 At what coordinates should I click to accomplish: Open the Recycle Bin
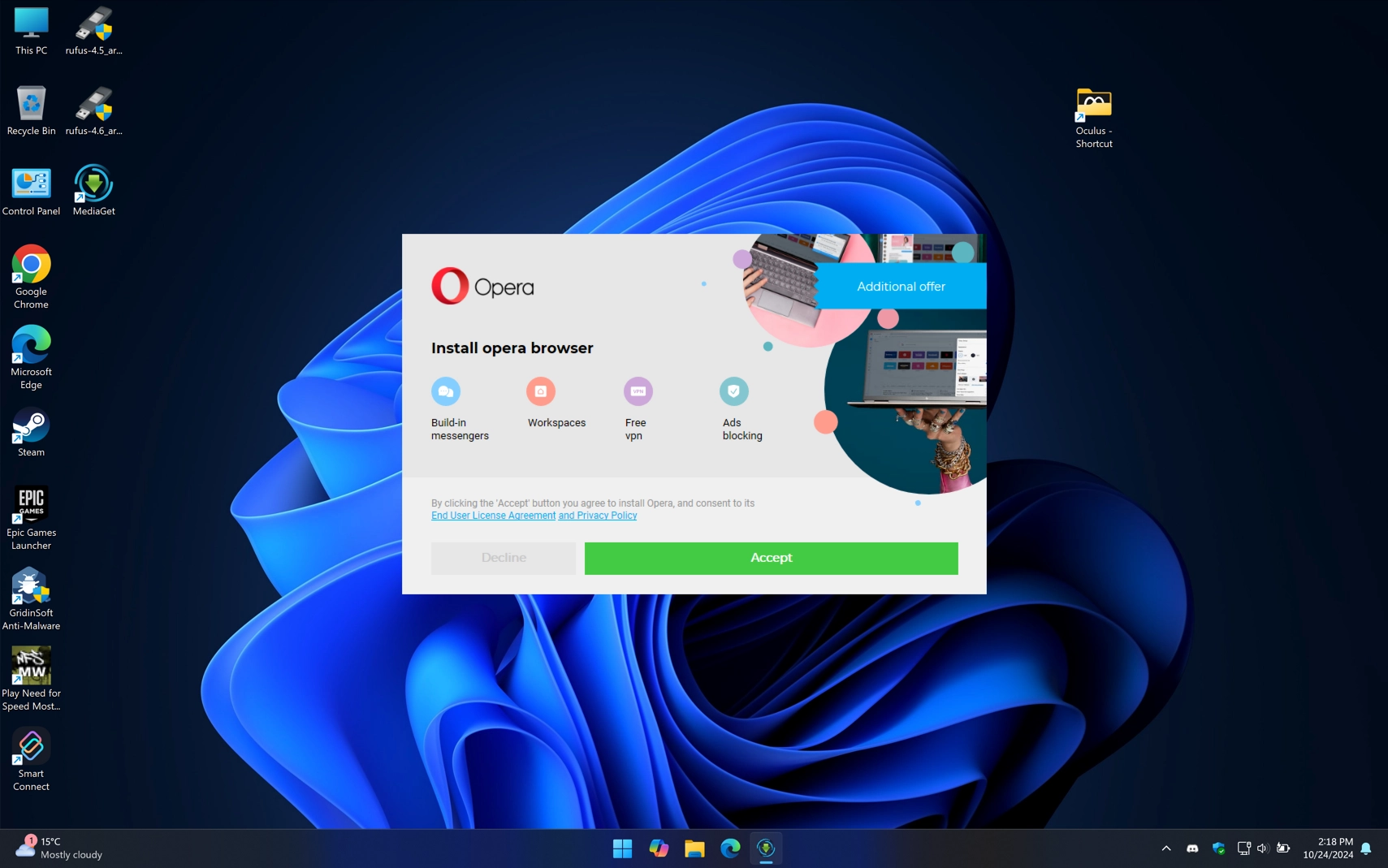click(31, 102)
